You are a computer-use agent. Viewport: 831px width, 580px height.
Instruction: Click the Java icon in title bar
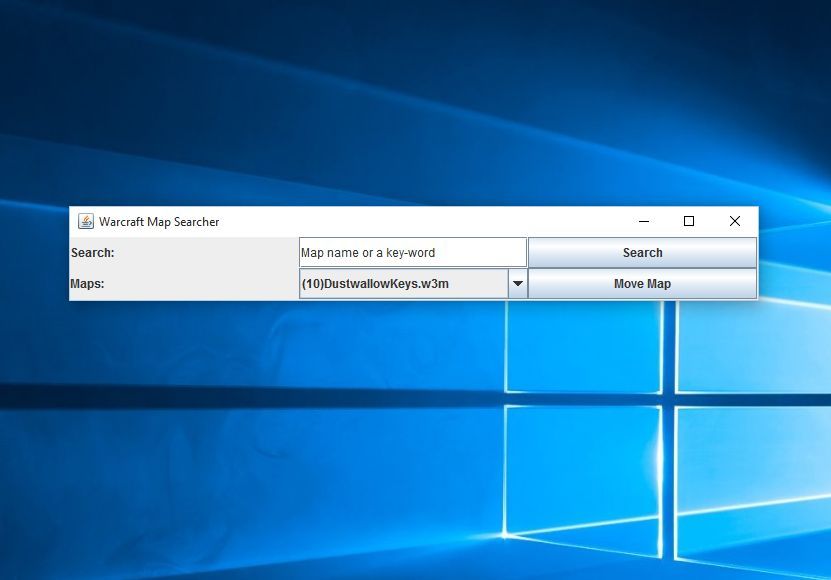(x=86, y=221)
